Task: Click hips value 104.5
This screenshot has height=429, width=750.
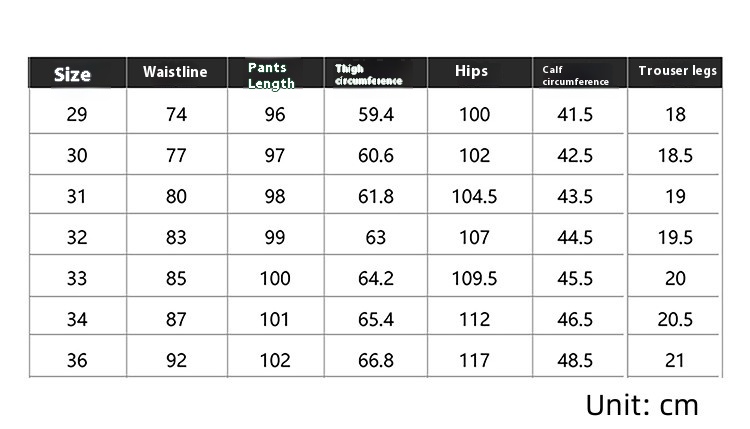Action: coord(474,197)
